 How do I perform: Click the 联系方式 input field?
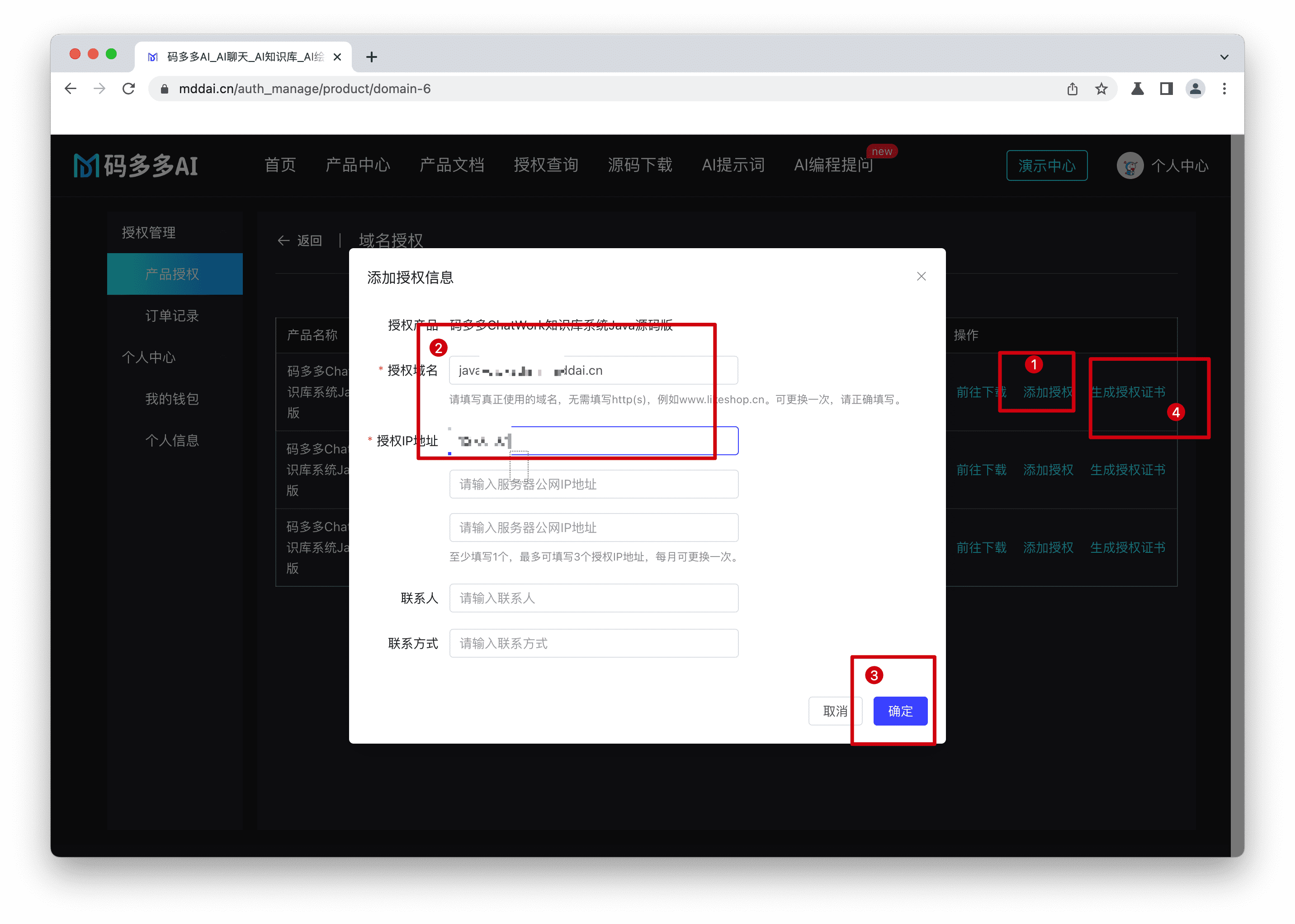pos(593,643)
